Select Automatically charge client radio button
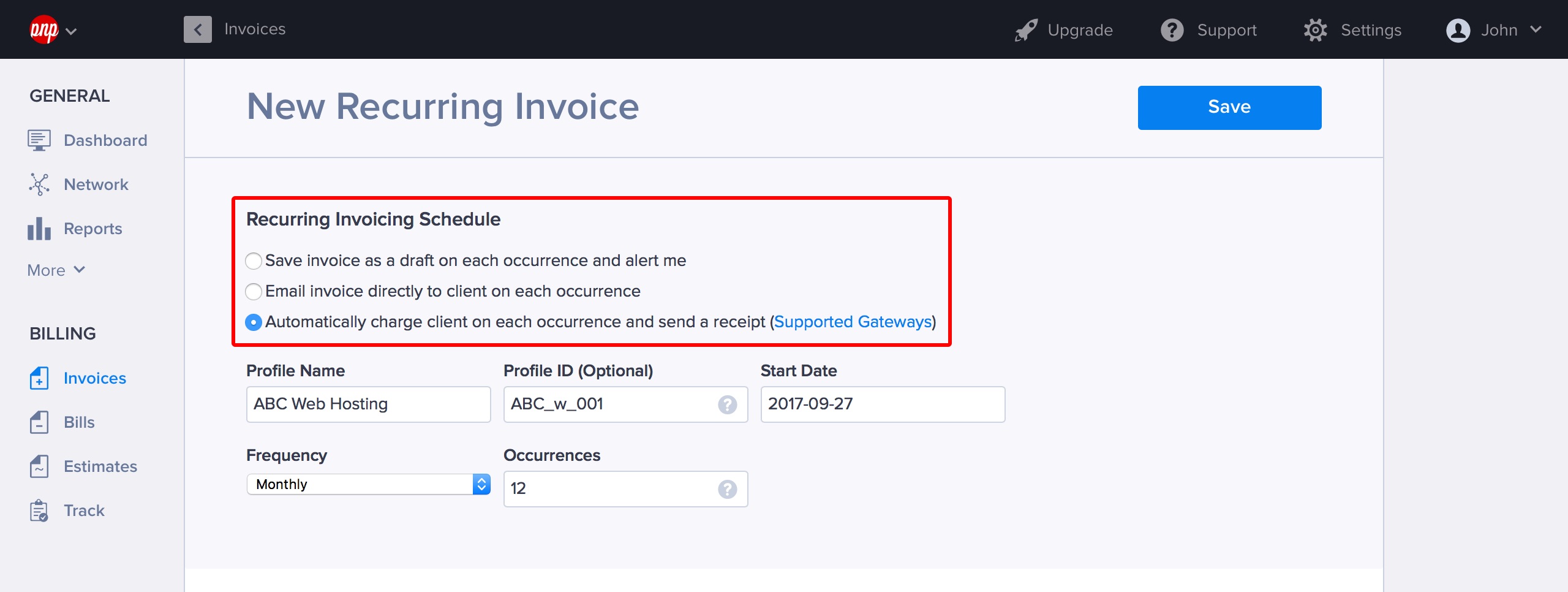Screen dimensions: 1568x592 (x=254, y=322)
